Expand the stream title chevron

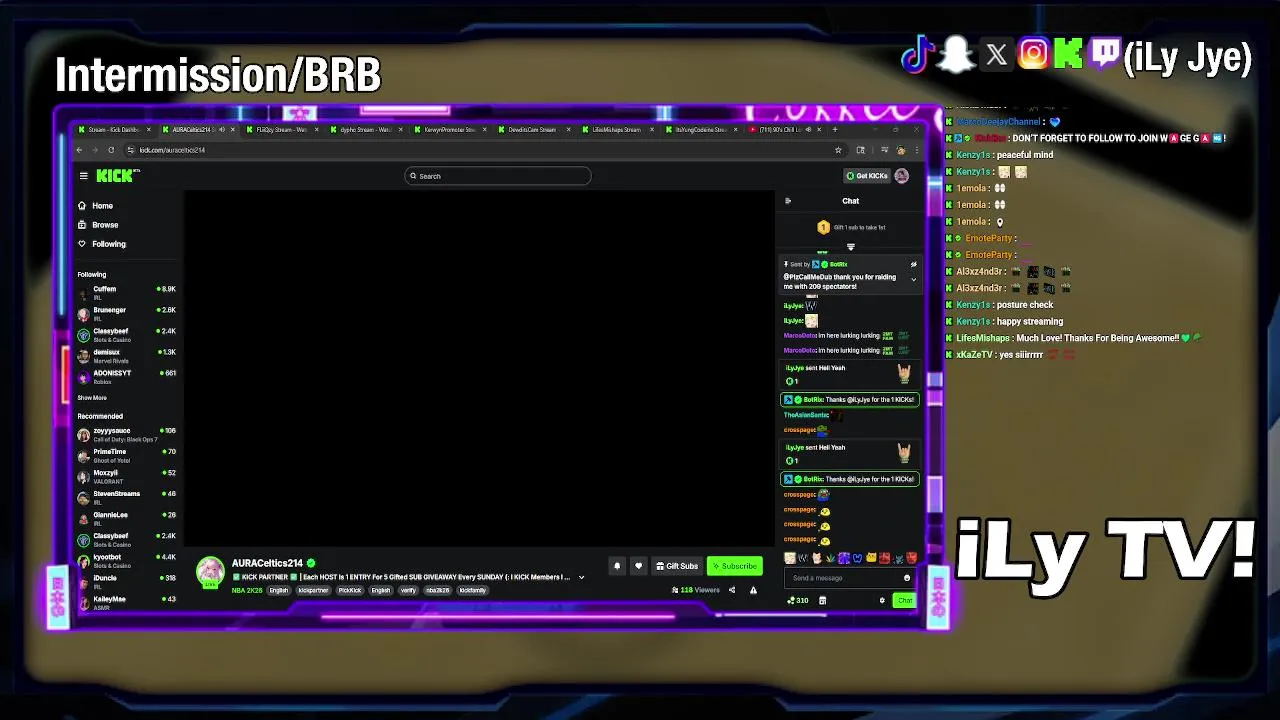tap(581, 577)
